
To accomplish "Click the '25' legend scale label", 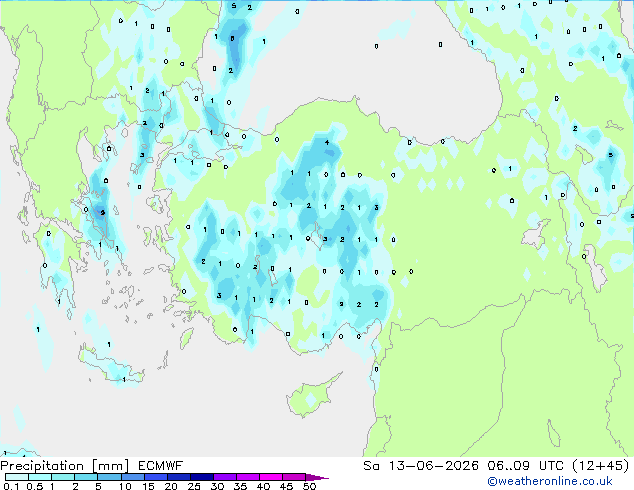I will point(194,486).
